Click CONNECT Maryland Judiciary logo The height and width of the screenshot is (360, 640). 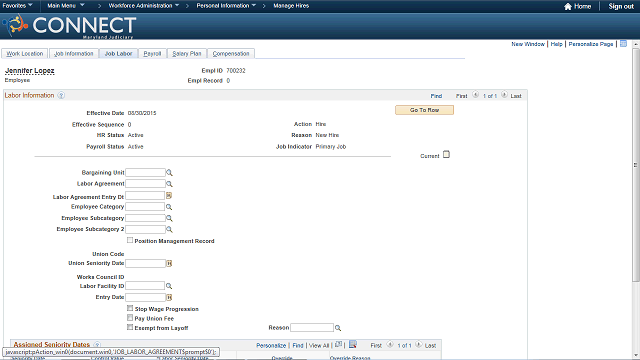click(69, 27)
